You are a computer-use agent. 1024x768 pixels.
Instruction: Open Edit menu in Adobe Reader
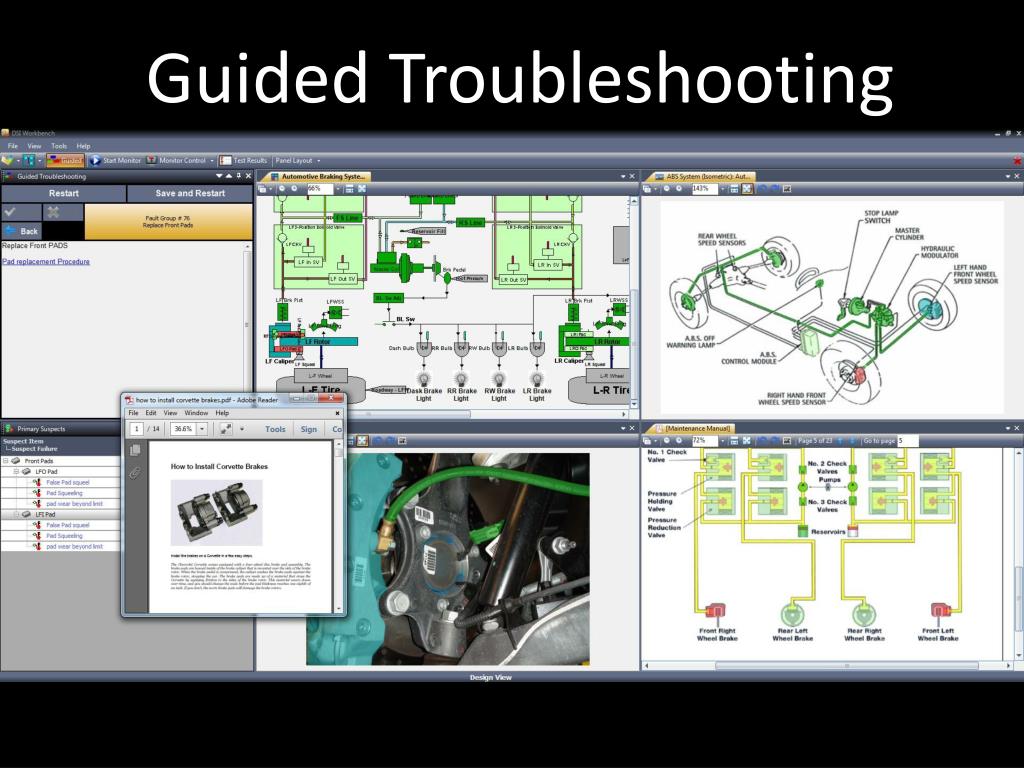[151, 413]
